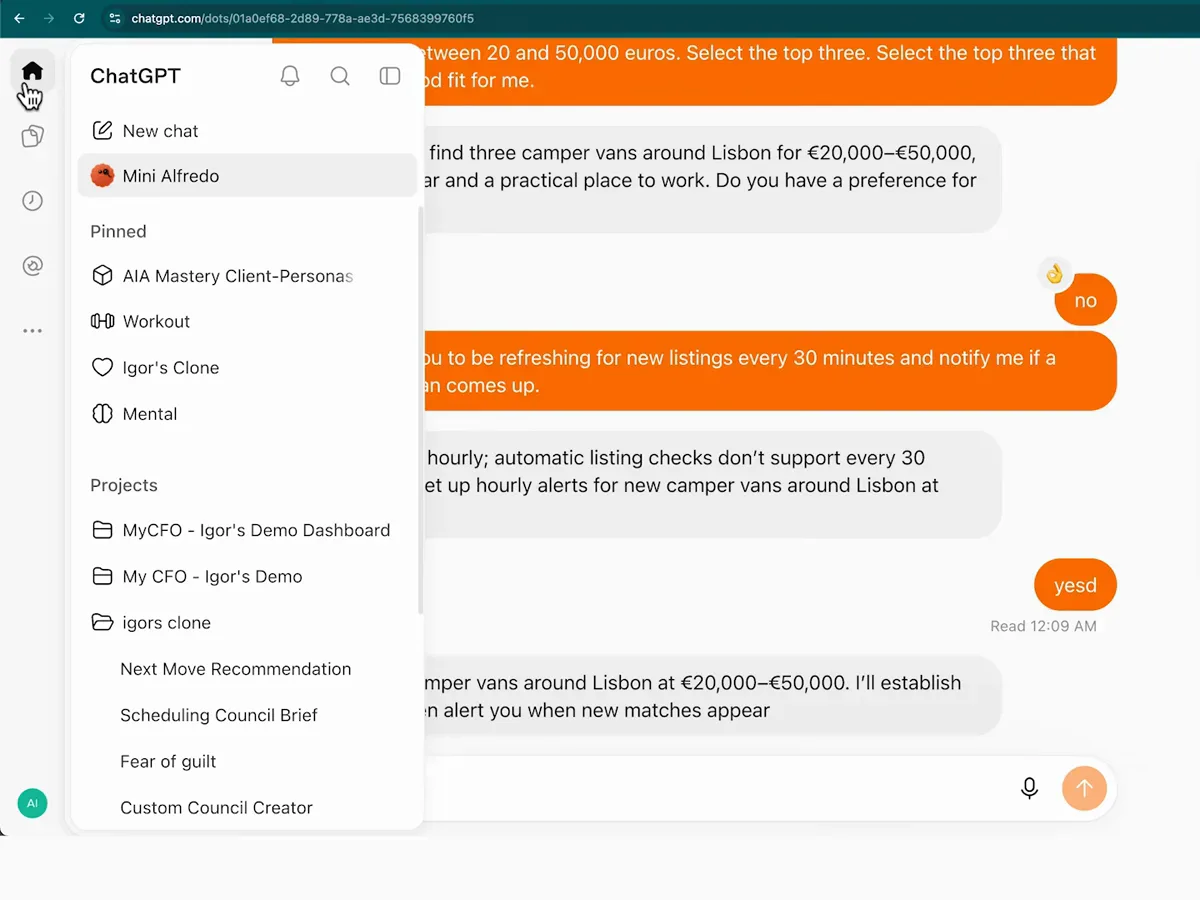Image resolution: width=1200 pixels, height=900 pixels.
Task: Click the AI avatar badge
Action: click(x=32, y=803)
